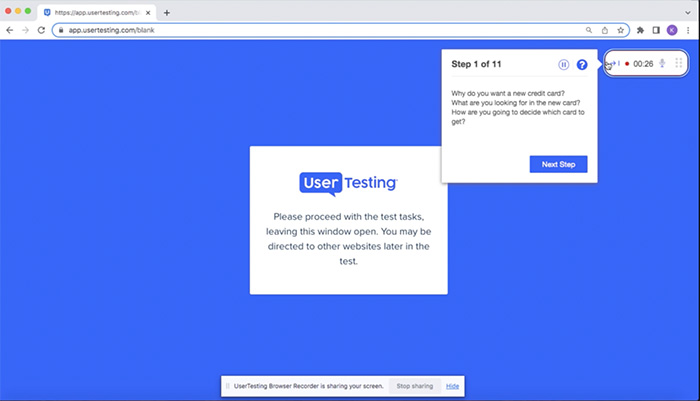Click the Next Step button
Screen dimensions: 700x401
(x=558, y=164)
